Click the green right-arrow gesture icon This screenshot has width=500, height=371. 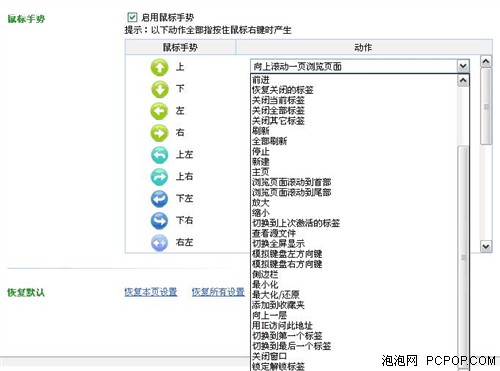159,133
